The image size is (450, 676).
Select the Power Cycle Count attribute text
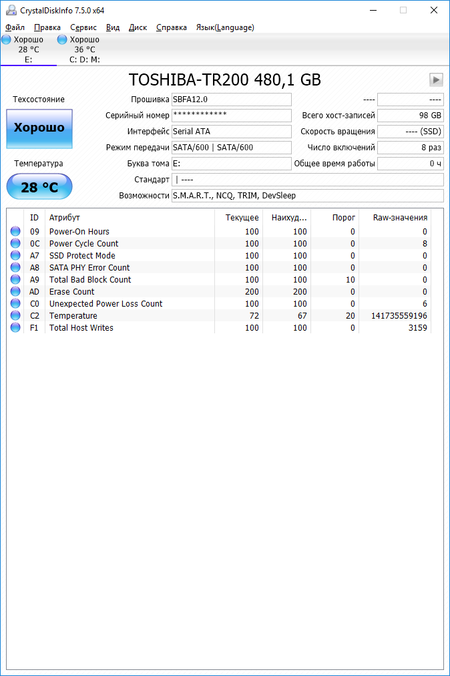tap(84, 244)
